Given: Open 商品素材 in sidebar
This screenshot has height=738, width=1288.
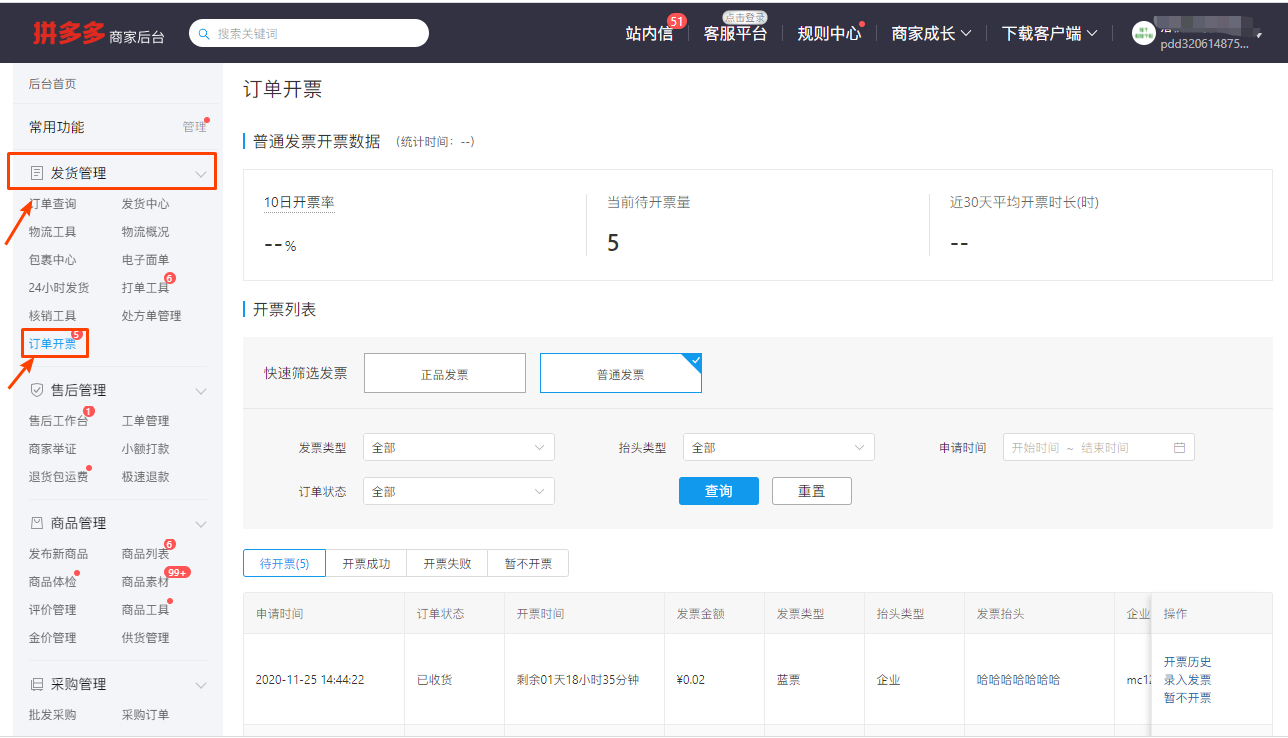Looking at the screenshot, I should (146, 582).
